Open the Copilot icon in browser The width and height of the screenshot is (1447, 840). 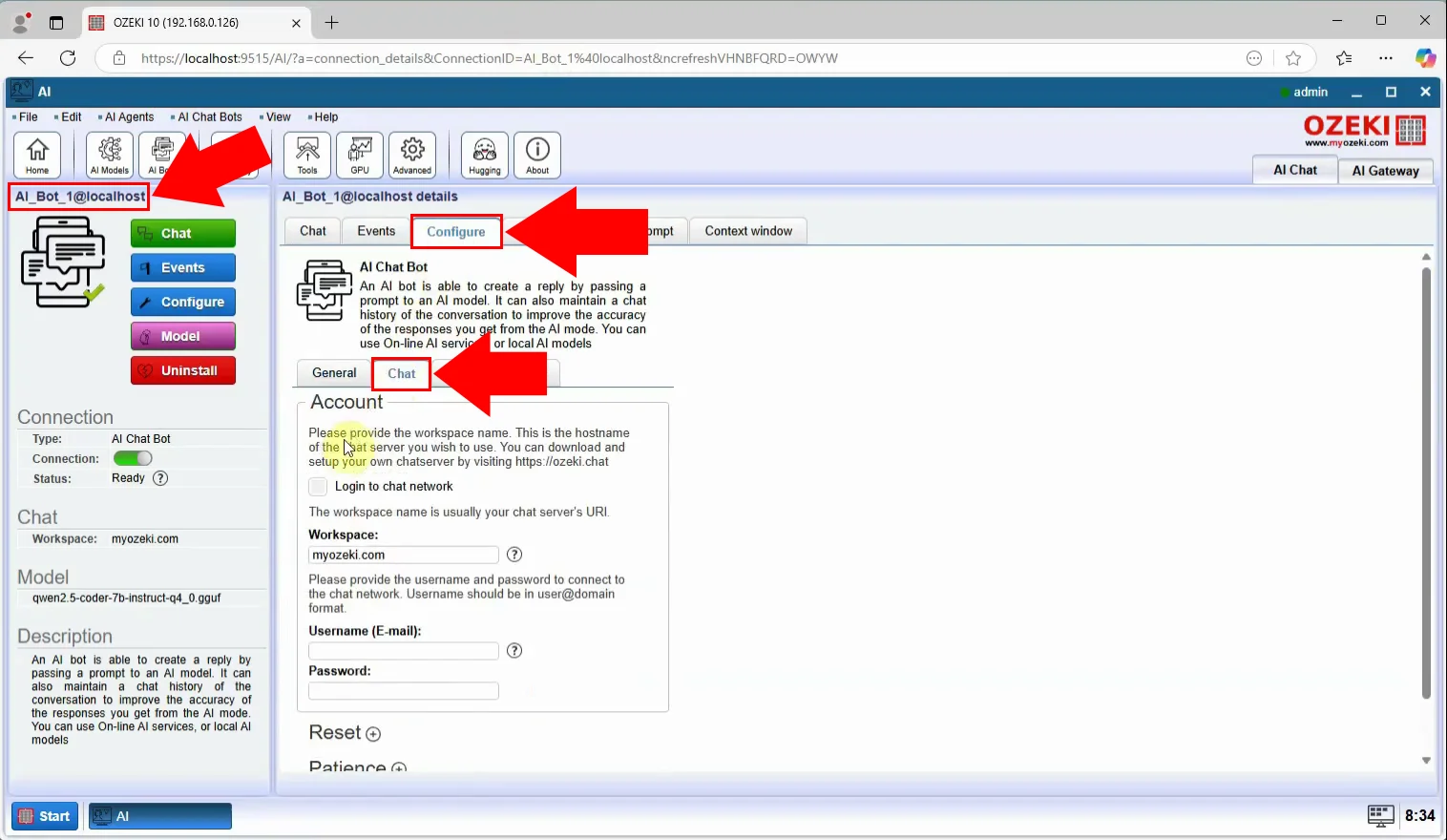point(1425,58)
